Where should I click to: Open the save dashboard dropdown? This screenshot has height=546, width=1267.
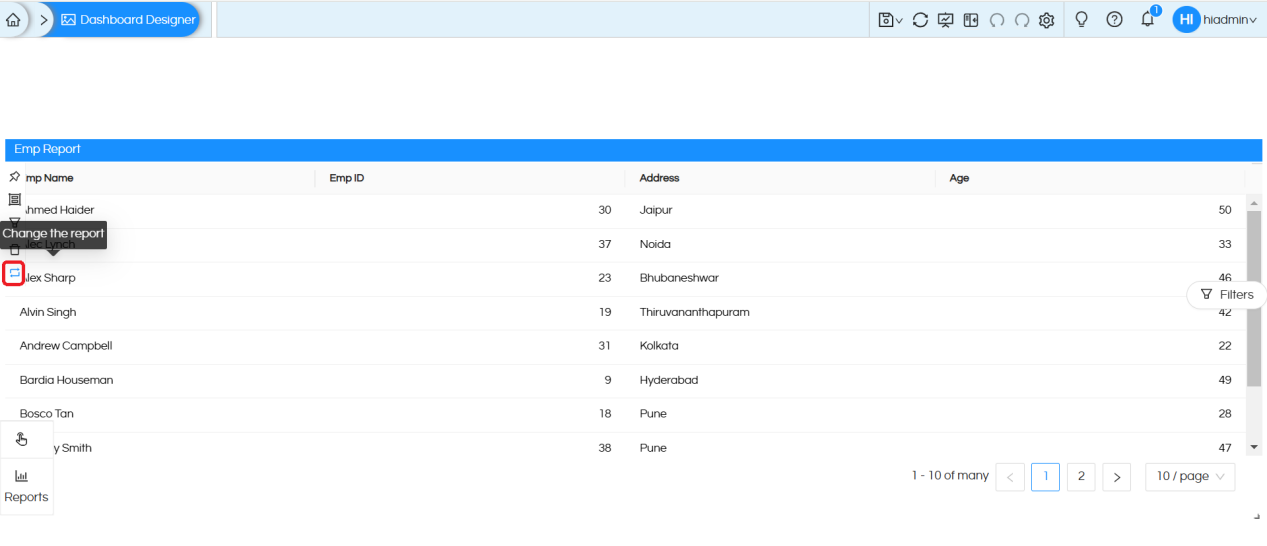890,20
